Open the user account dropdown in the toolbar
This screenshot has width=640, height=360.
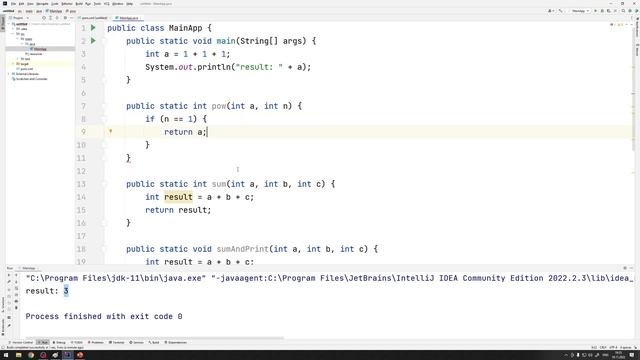[551, 11]
